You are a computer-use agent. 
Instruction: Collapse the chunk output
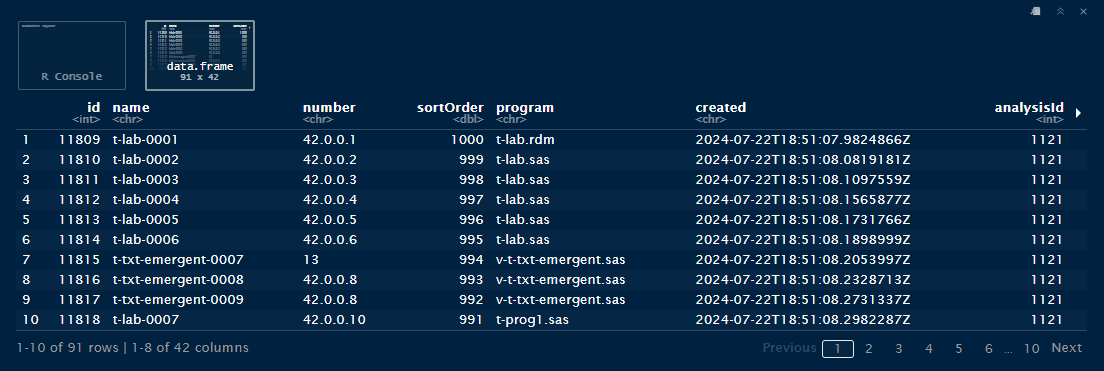point(1060,11)
